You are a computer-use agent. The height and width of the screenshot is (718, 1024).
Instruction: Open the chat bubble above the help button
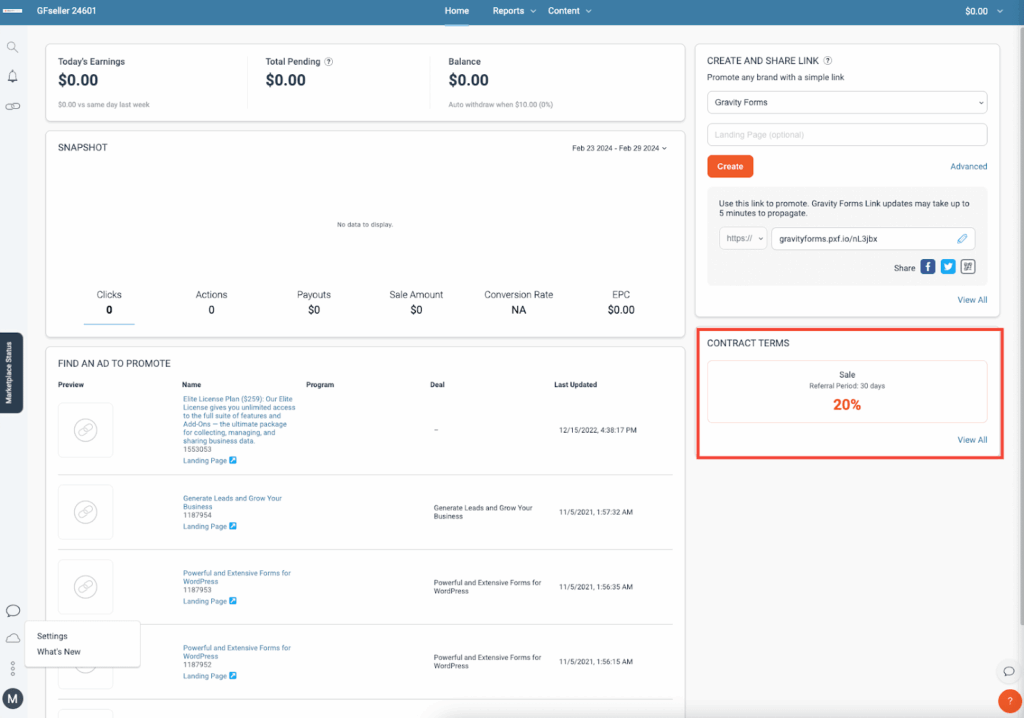point(1009,671)
